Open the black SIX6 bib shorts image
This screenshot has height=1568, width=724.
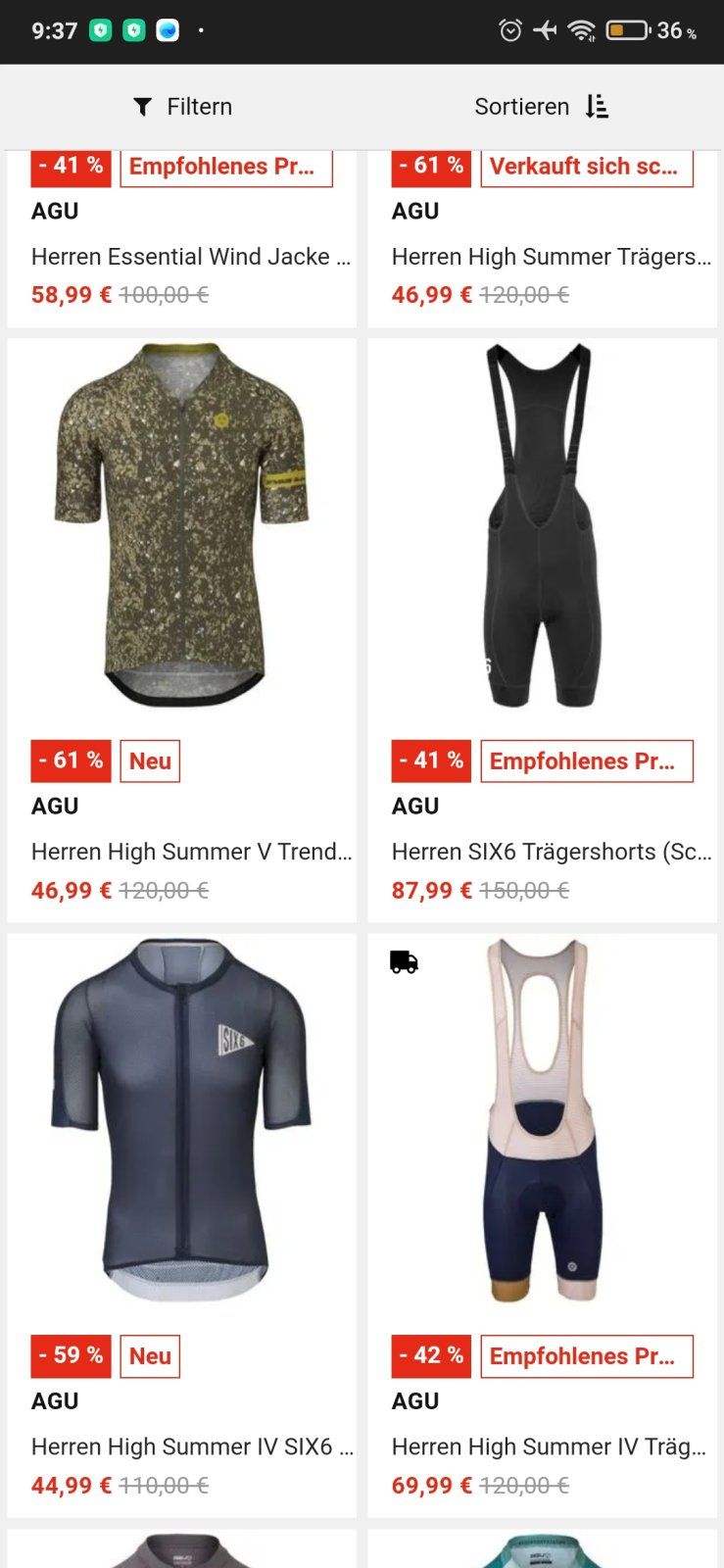pos(542,524)
